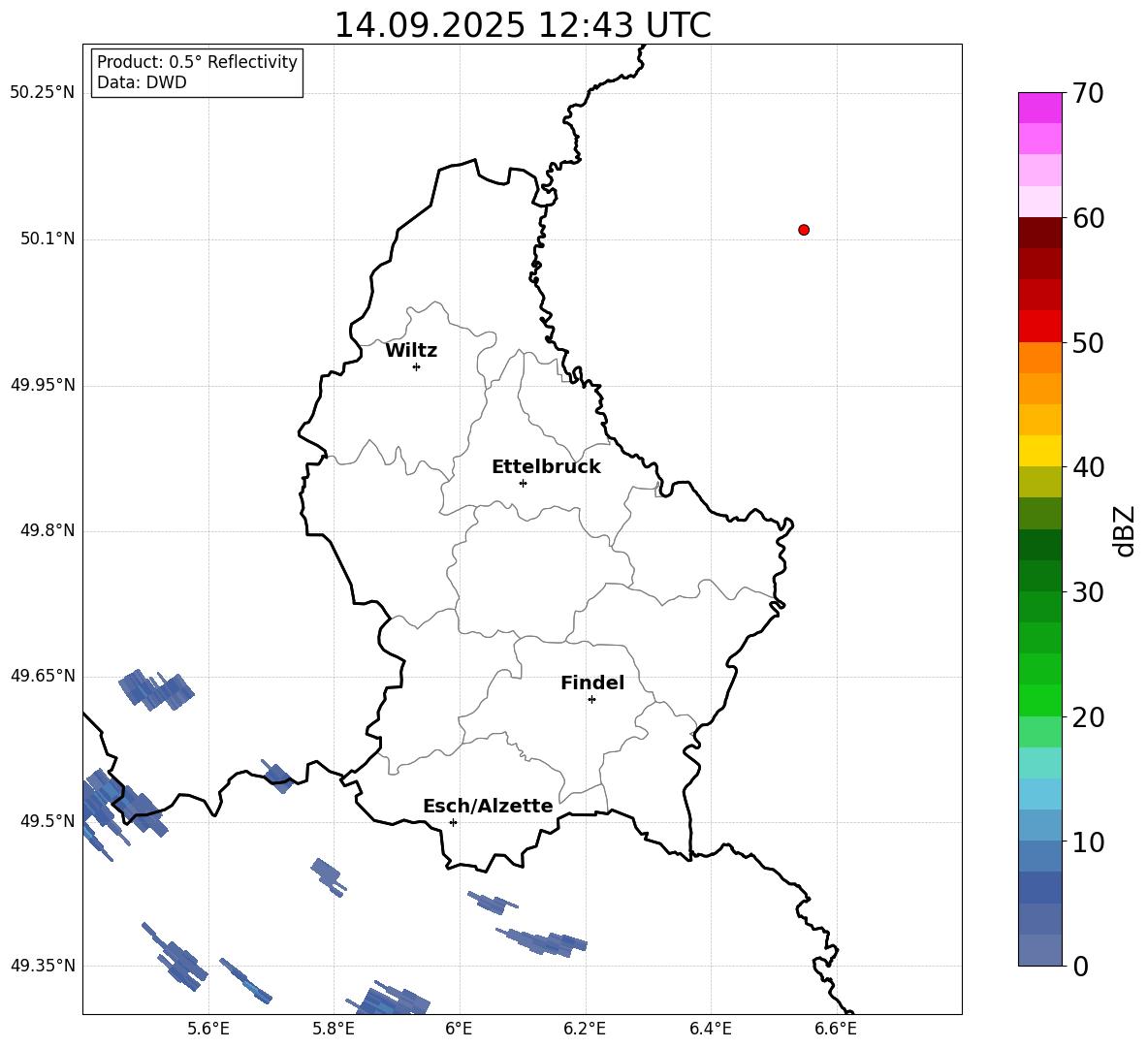The width and height of the screenshot is (1148, 1048).
Task: Click the radar echo near 49.65°N at far west
Action: [156, 689]
